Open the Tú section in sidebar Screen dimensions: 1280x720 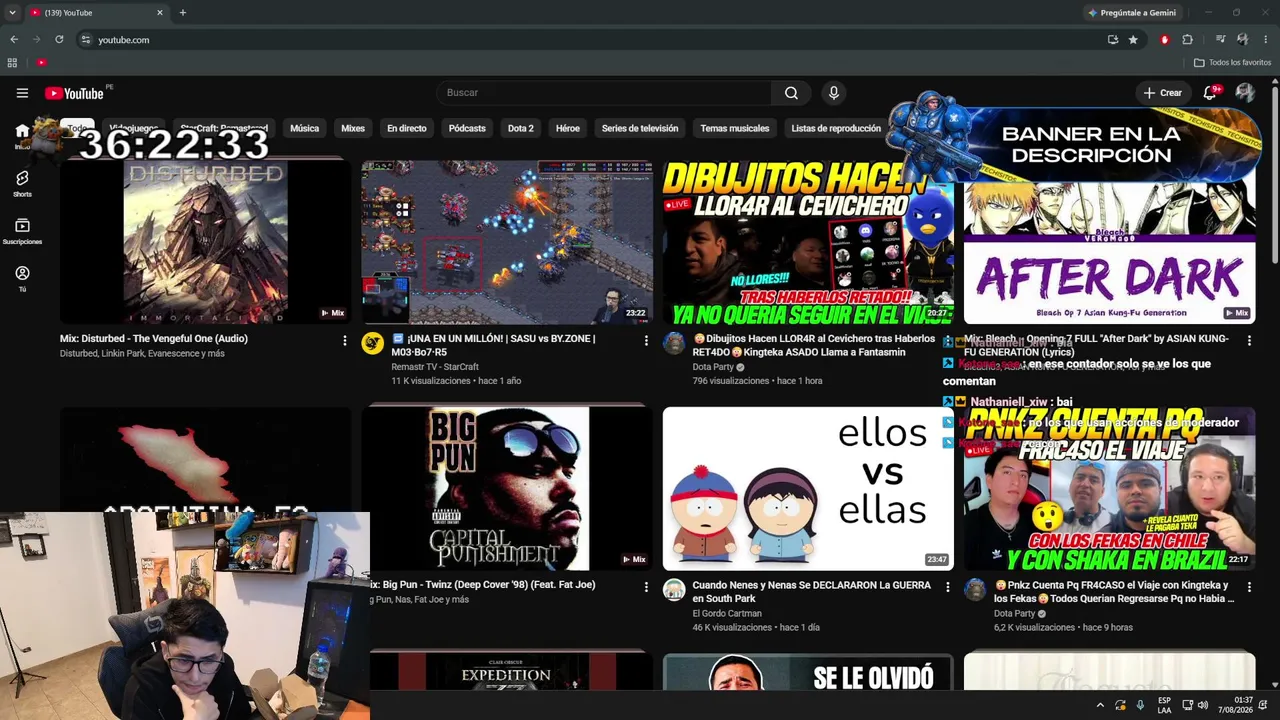pos(22,278)
